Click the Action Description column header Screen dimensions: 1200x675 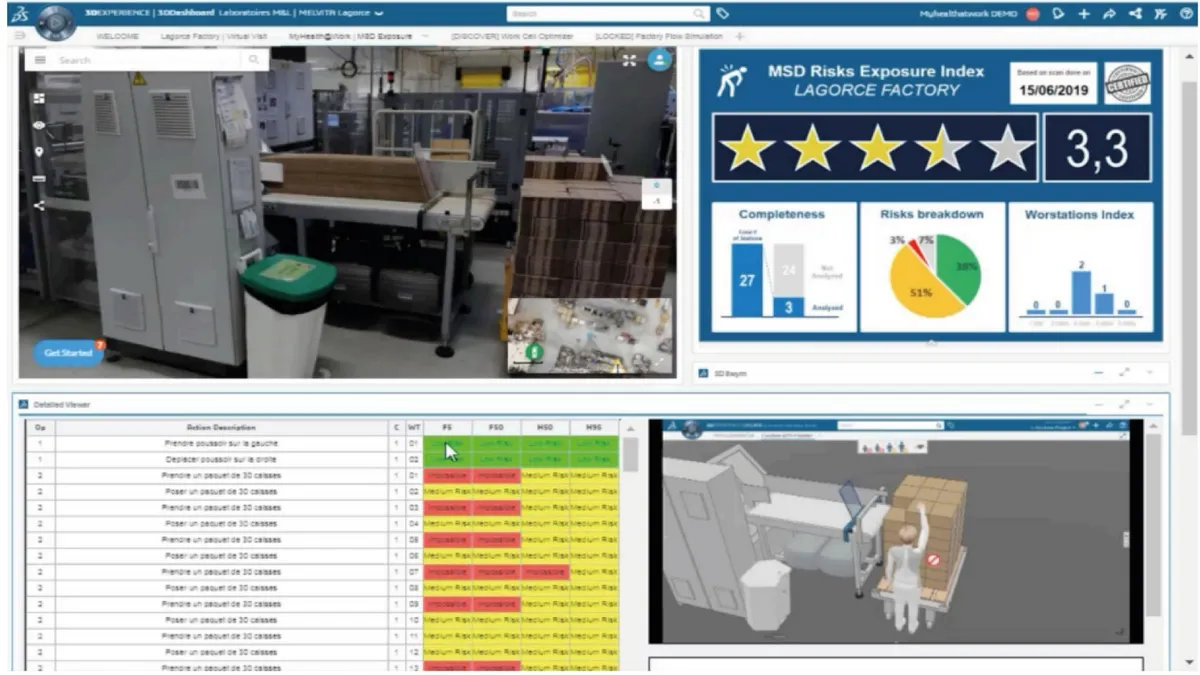point(222,427)
